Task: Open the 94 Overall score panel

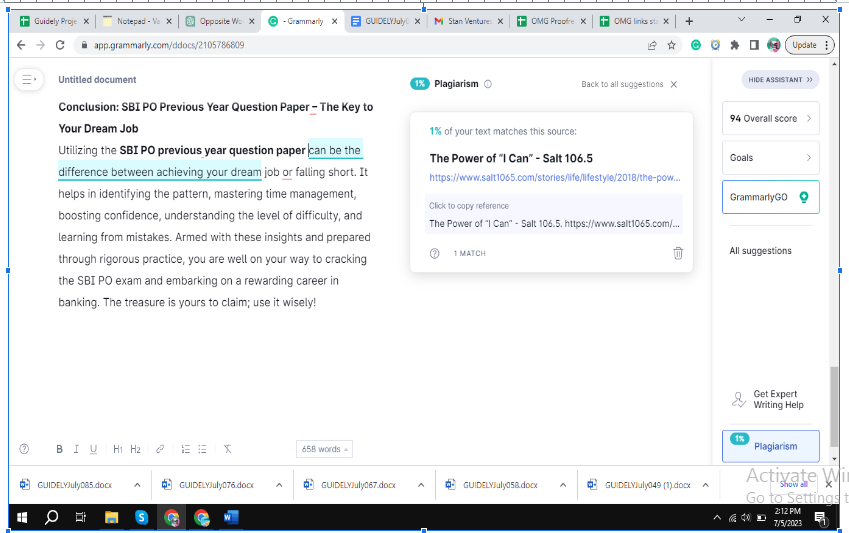Action: (x=770, y=118)
